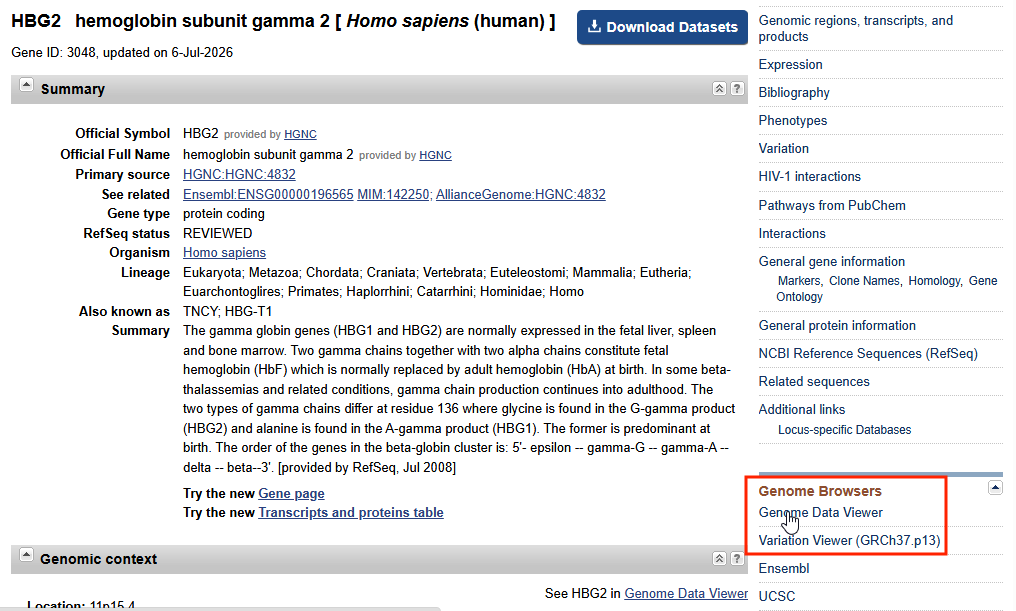Go to General protein information section
1016x611 pixels.
(837, 326)
